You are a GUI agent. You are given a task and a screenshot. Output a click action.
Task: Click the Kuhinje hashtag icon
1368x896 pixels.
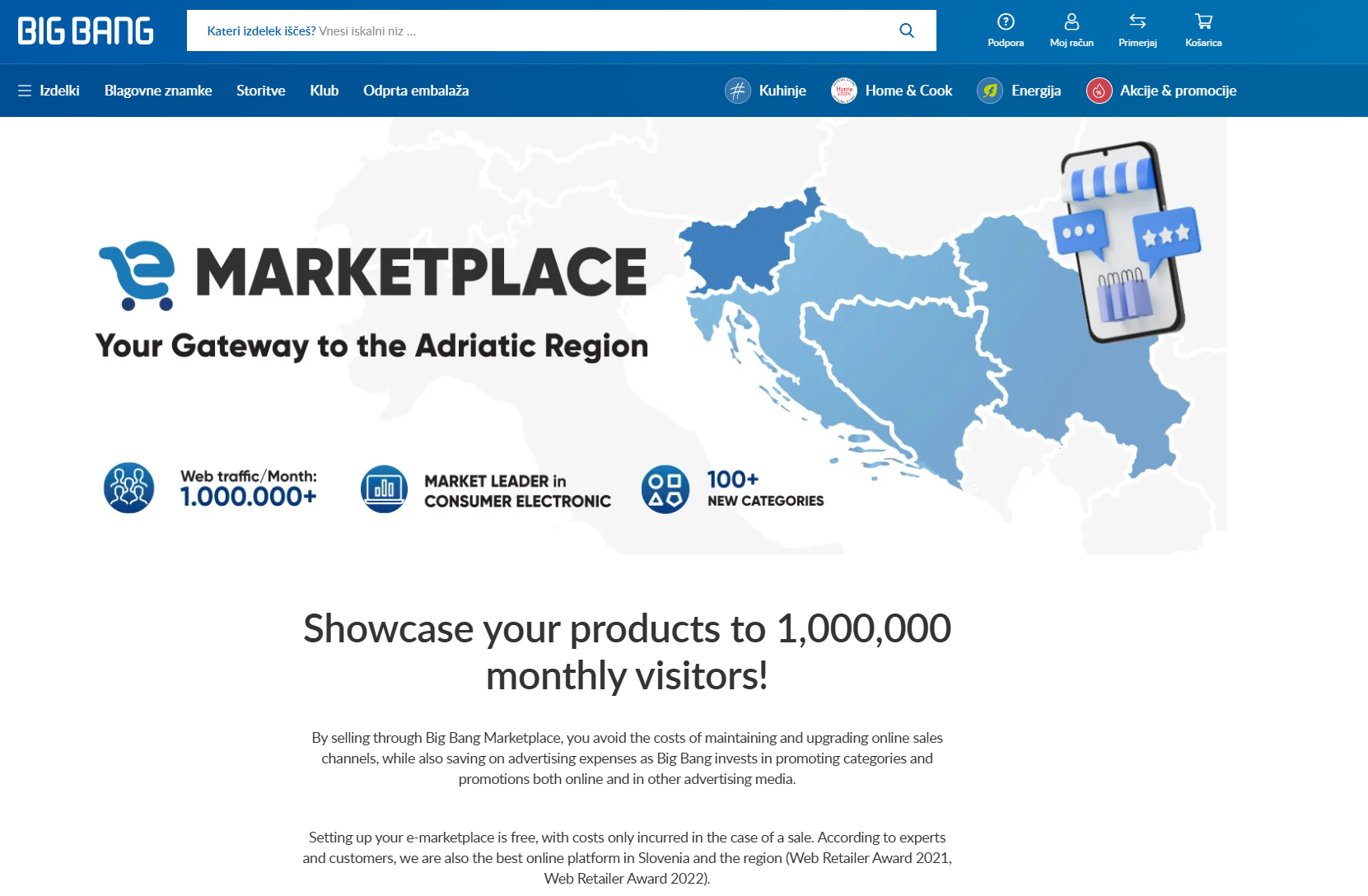[x=737, y=91]
